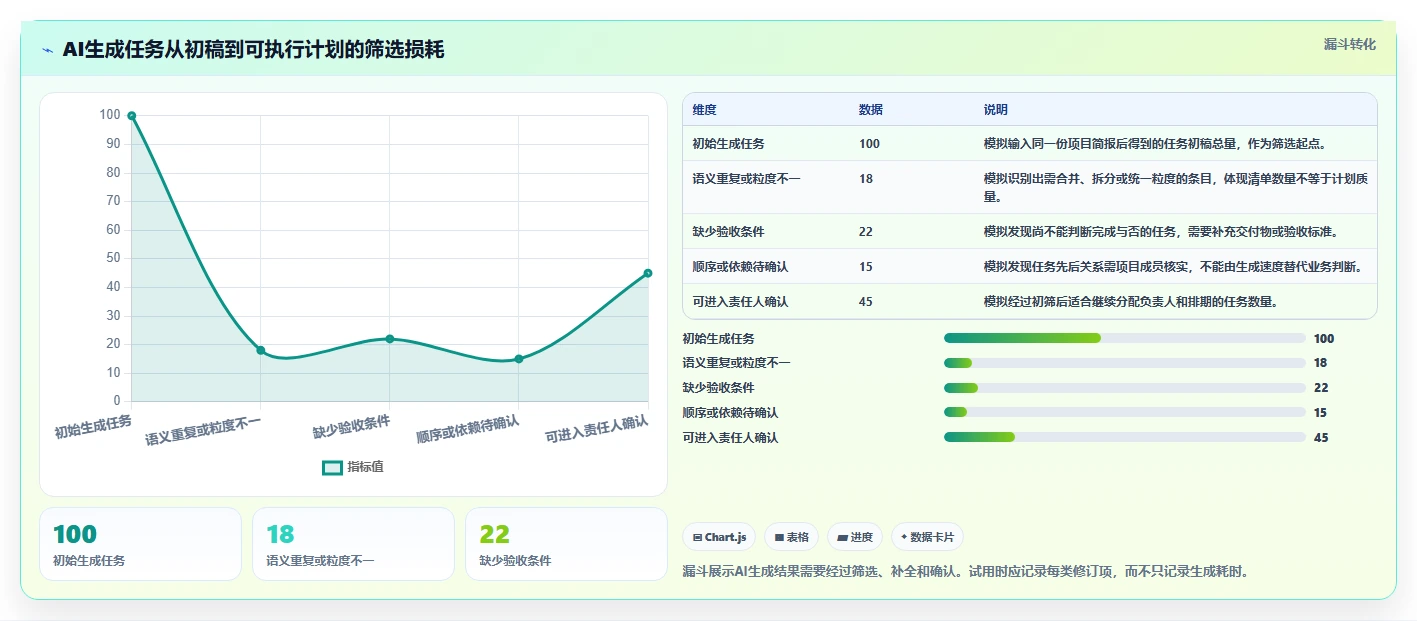Click the 可进入责任人确认 x-axis label on chart
This screenshot has height=621, width=1417.
[x=597, y=430]
